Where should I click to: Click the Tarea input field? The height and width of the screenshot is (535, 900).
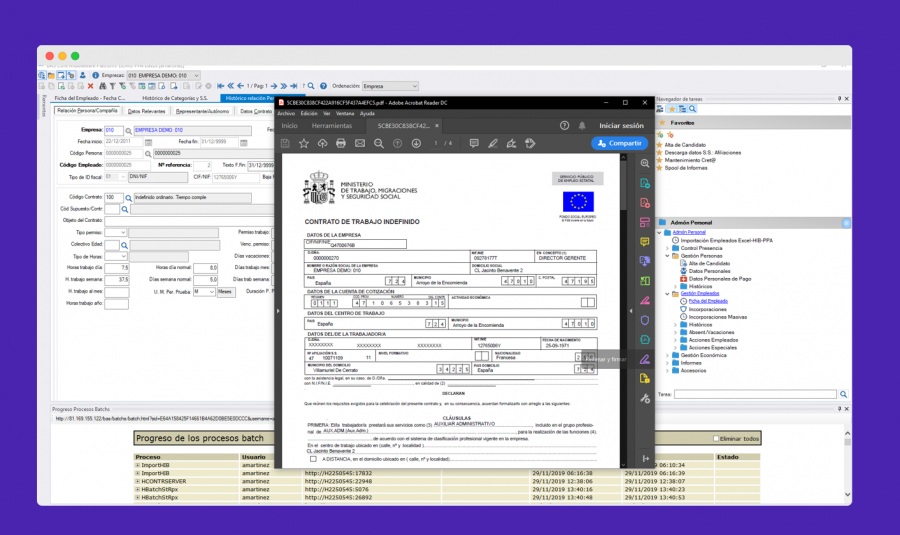(x=755, y=394)
